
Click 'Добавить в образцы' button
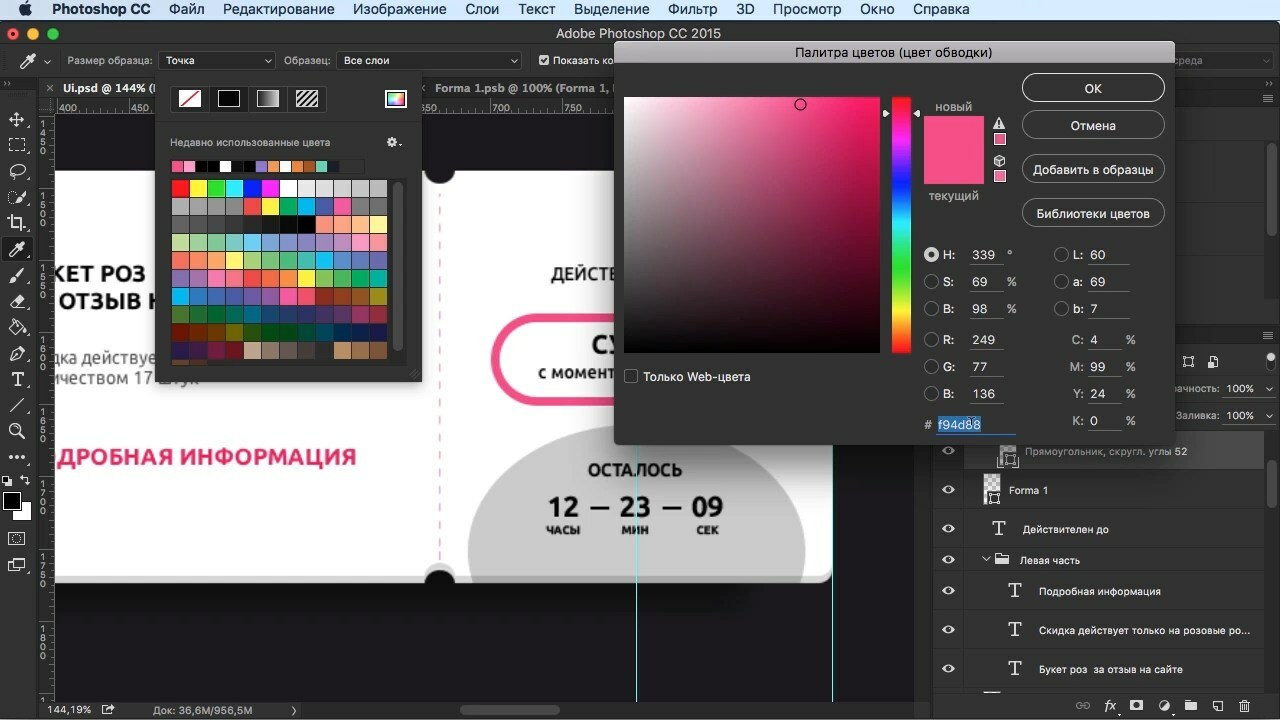coord(1093,169)
